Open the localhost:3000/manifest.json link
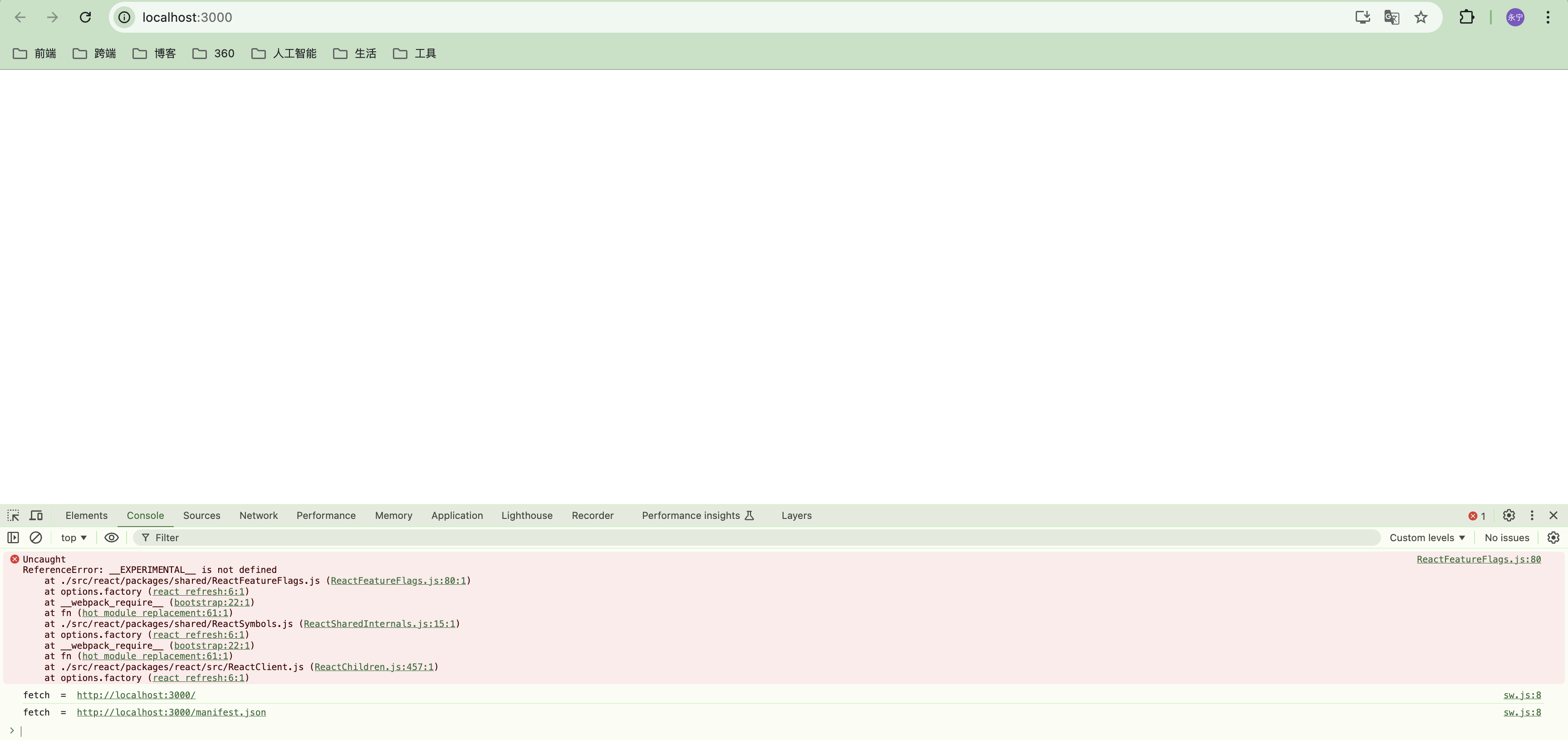Image resolution: width=1568 pixels, height=740 pixels. 171,712
